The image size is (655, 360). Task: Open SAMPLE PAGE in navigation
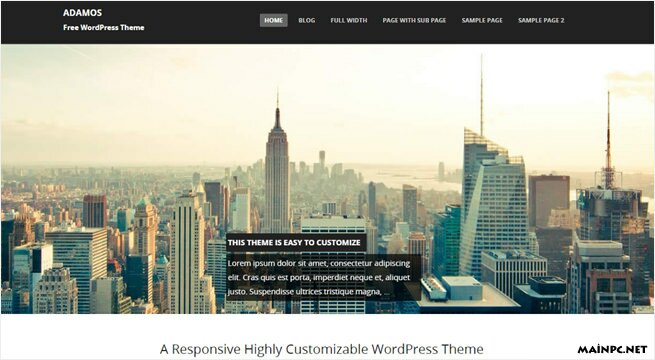pyautogui.click(x=482, y=20)
